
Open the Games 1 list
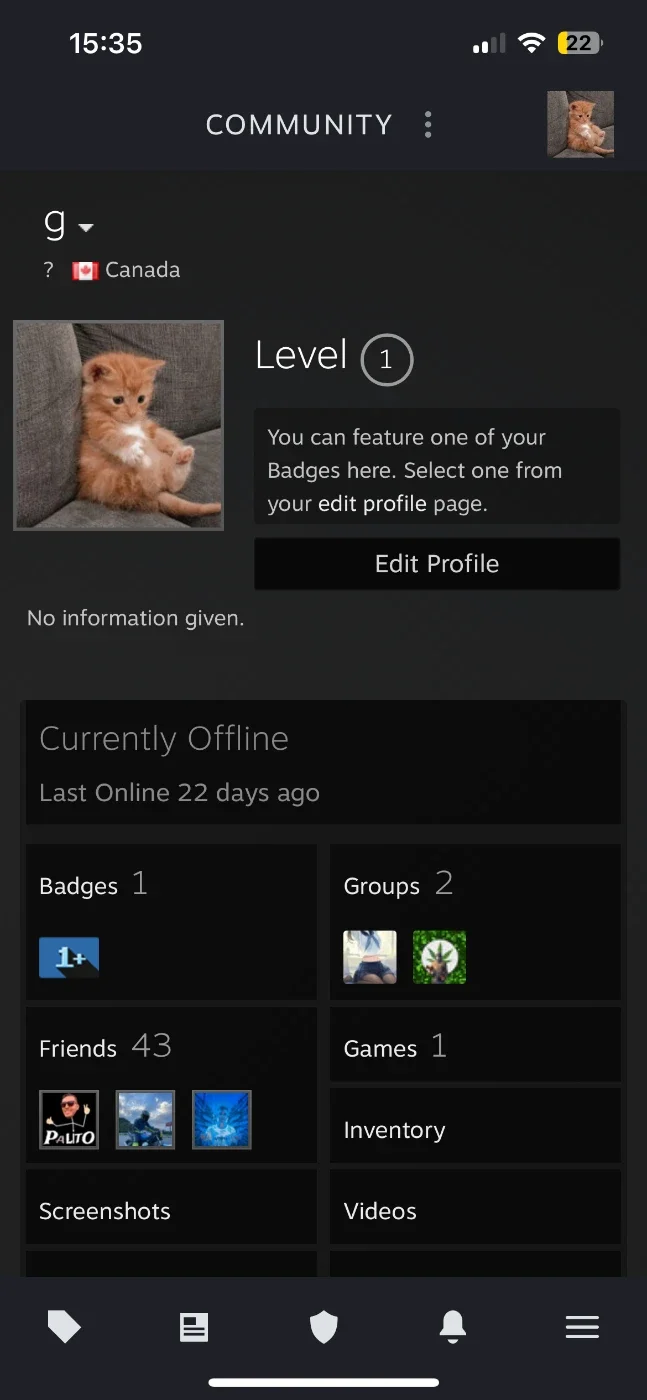(x=475, y=1045)
